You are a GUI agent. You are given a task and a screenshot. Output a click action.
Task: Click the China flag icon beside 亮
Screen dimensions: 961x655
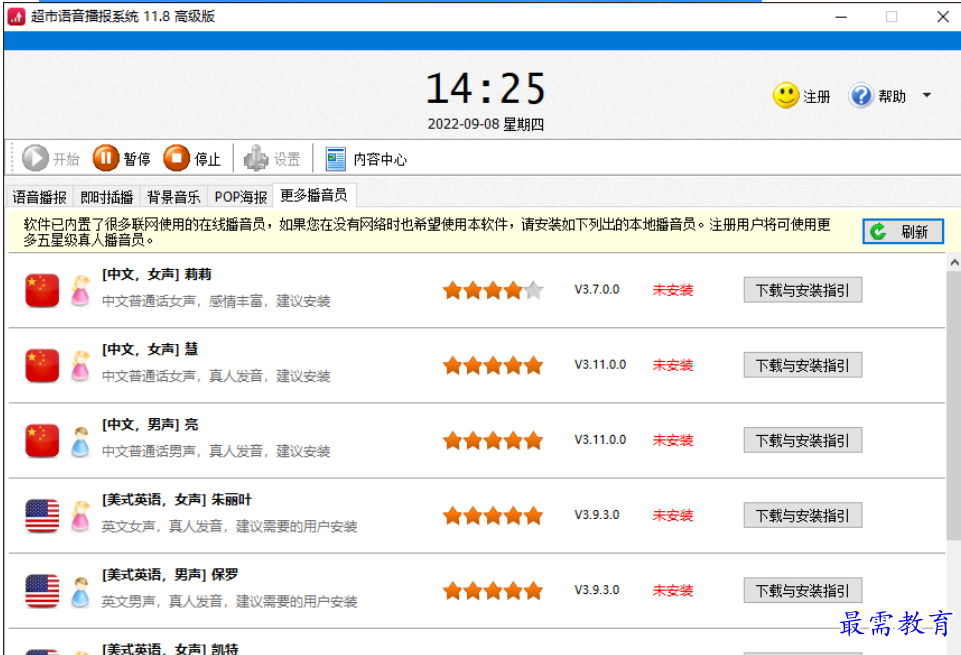[x=42, y=441]
